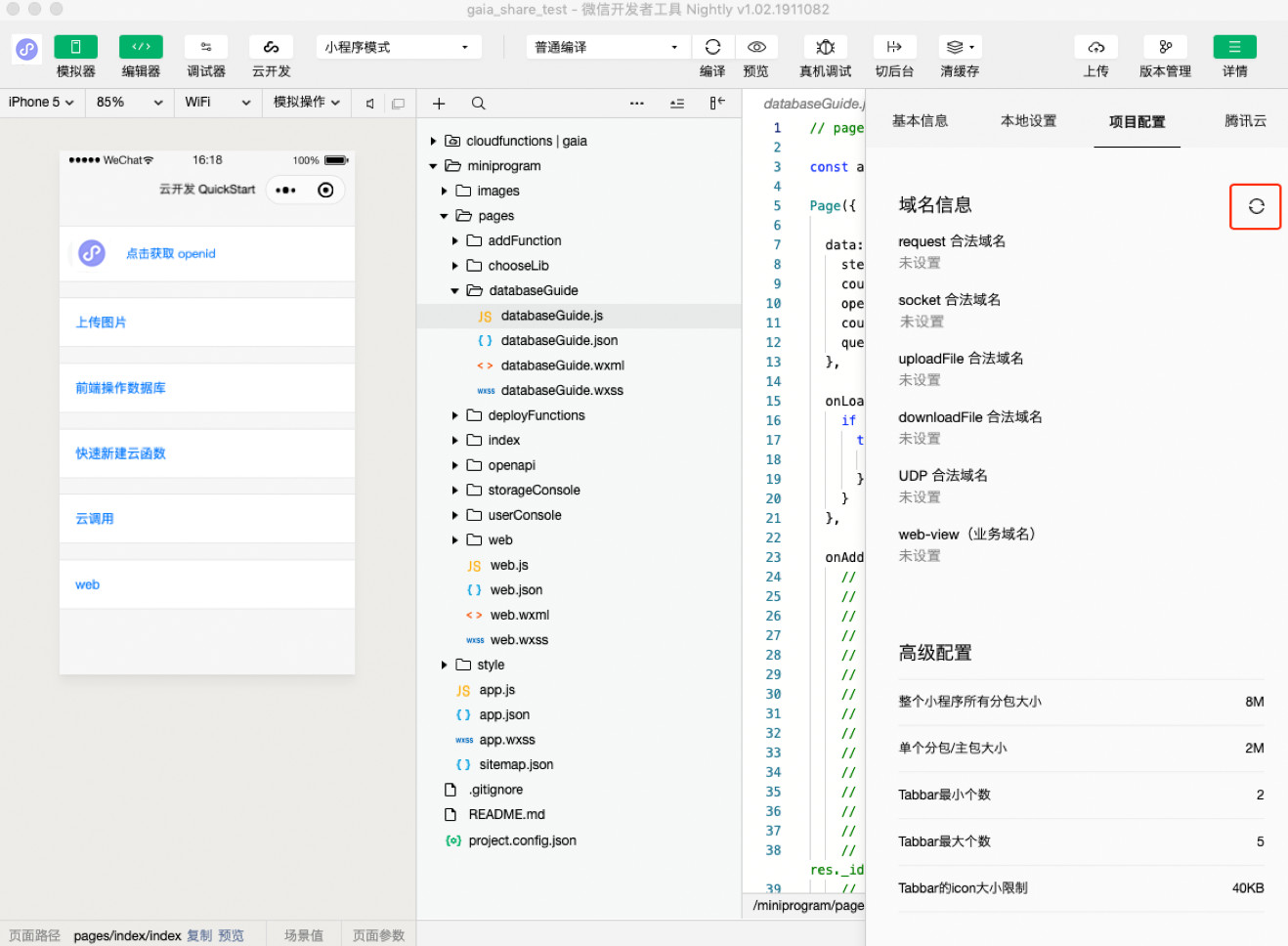The width and height of the screenshot is (1288, 946).
Task: Collapse the file tree panel icon
Action: tap(717, 104)
